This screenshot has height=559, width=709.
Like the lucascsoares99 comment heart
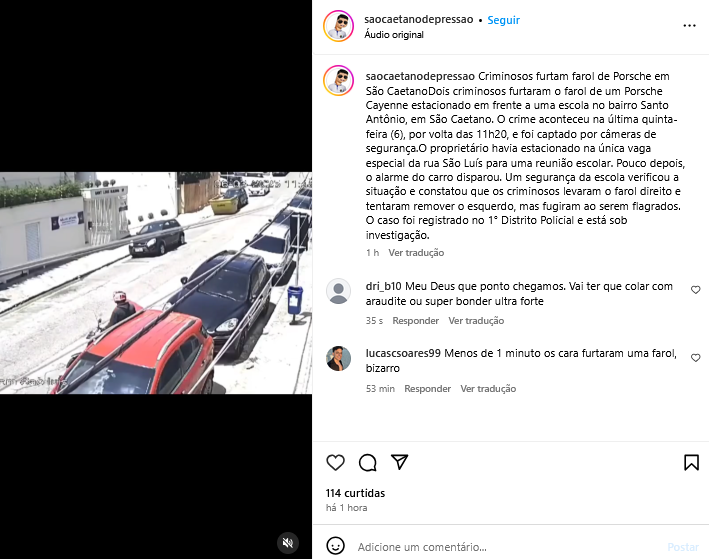695,358
